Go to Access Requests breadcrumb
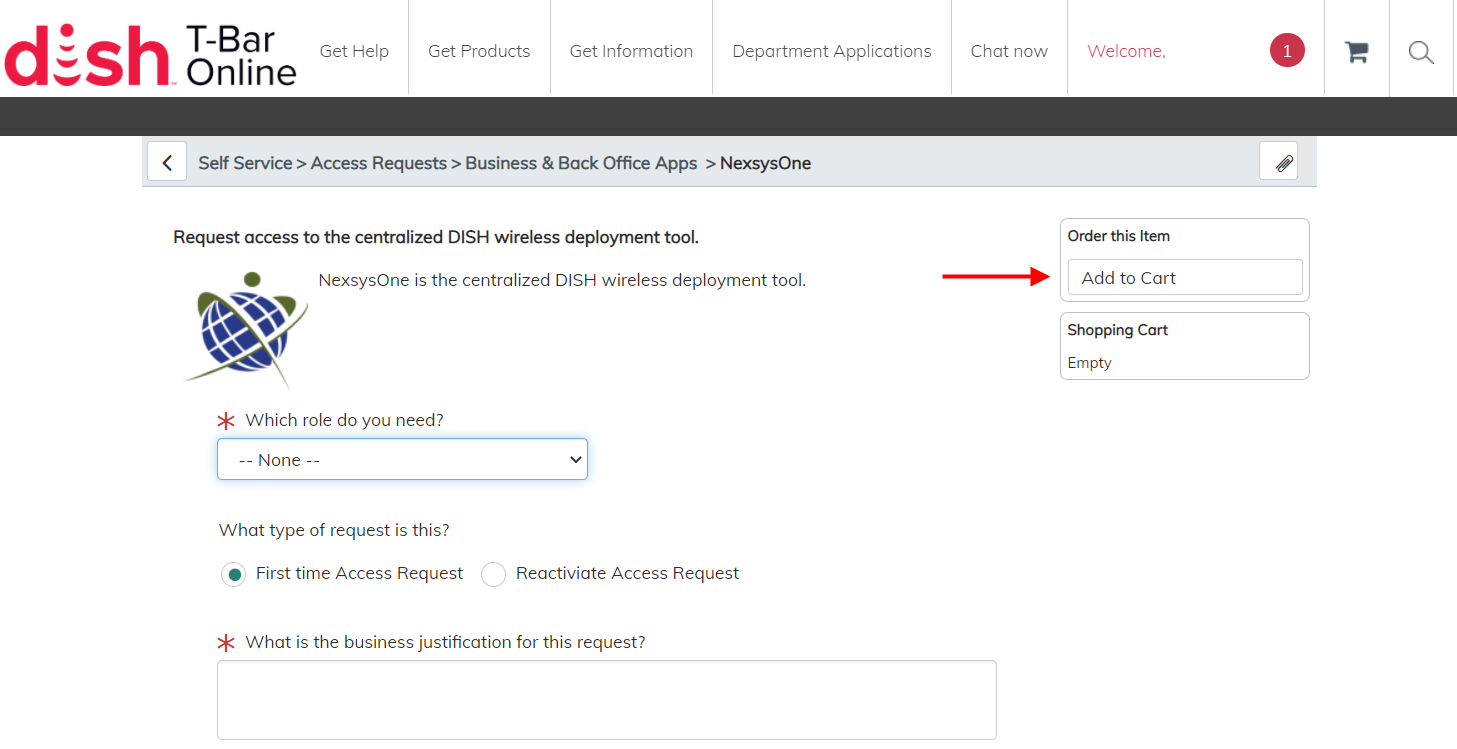This screenshot has height=749, width=1457. click(379, 163)
